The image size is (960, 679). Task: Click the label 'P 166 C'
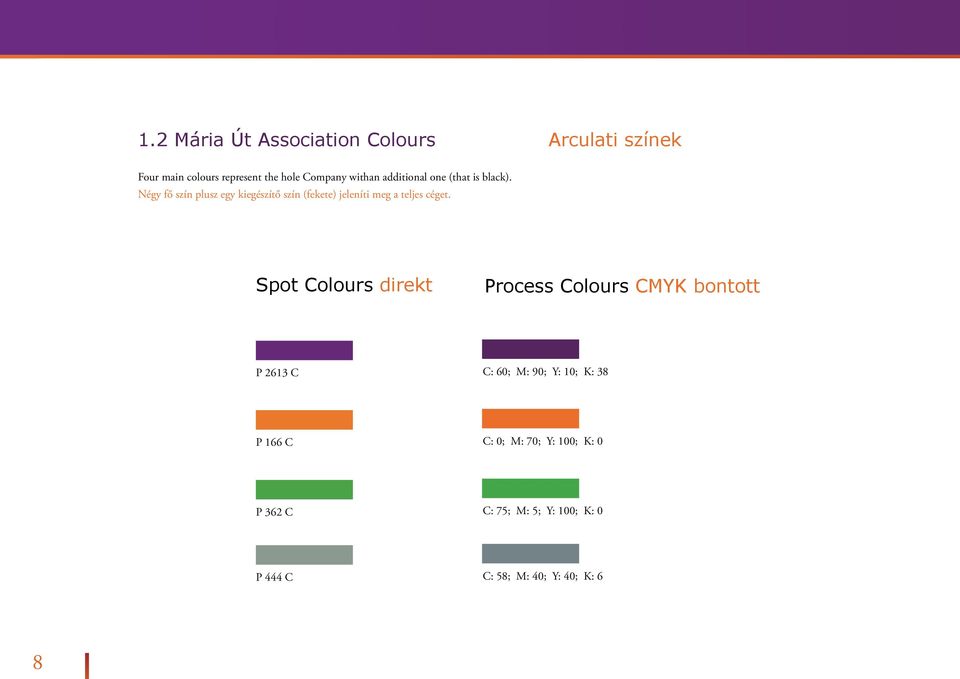274,442
